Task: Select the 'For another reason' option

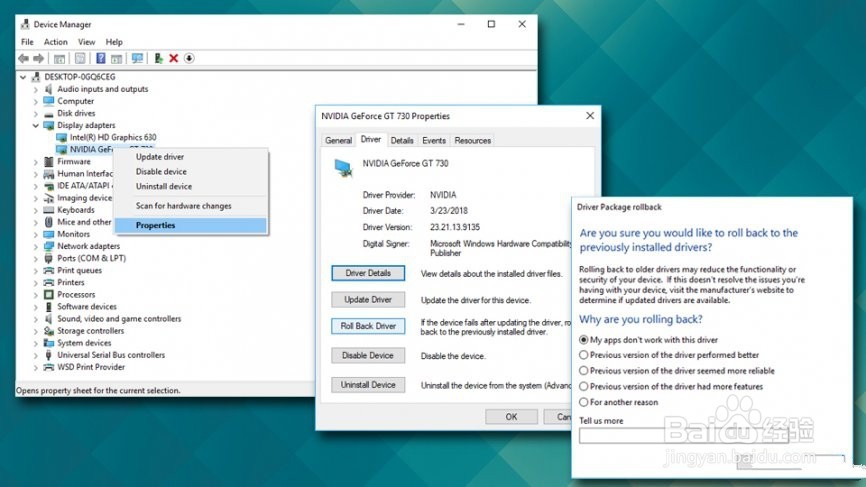Action: [x=583, y=402]
